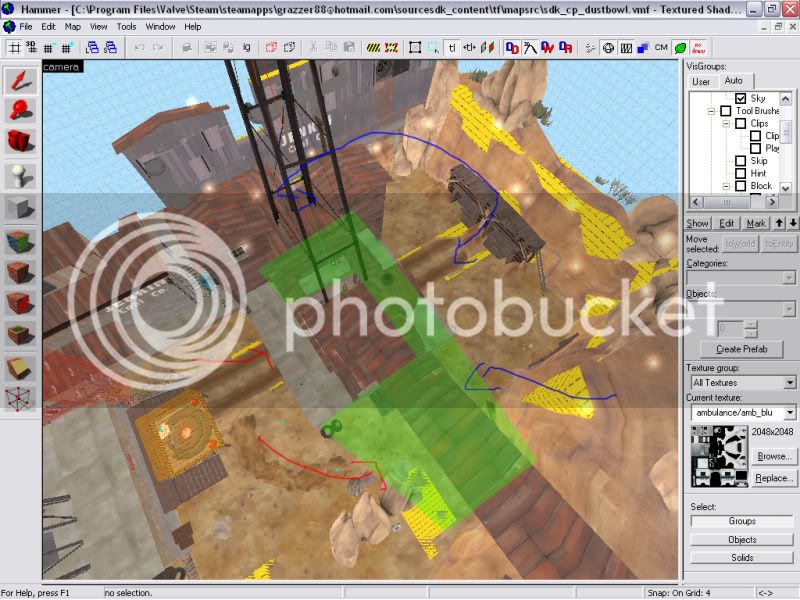Click the CM toolbar button
Screen dimensions: 800x600
[x=661, y=48]
